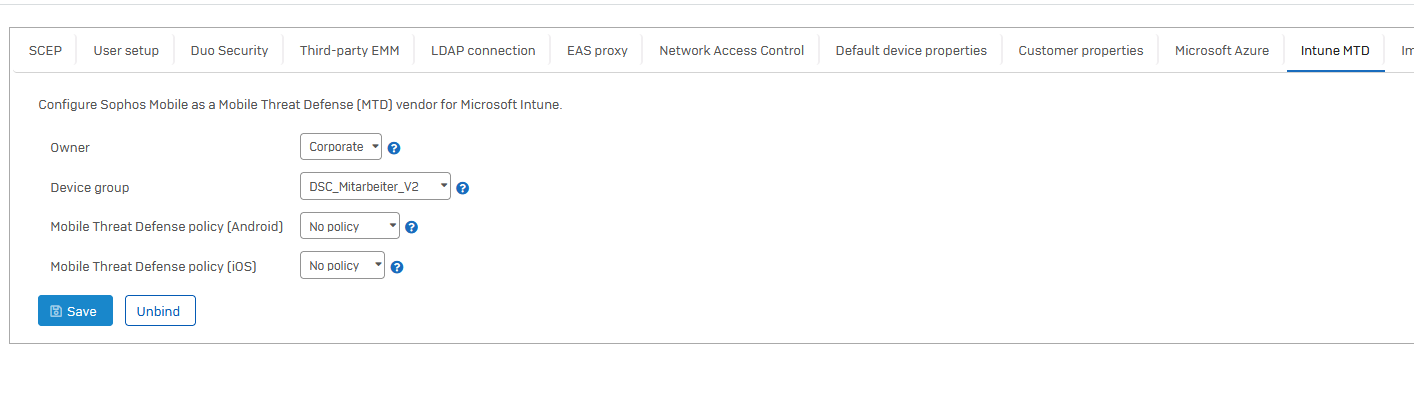Switch to Microsoft Azure tab
Image resolution: width=1414 pixels, height=408 pixels.
click(x=1222, y=50)
